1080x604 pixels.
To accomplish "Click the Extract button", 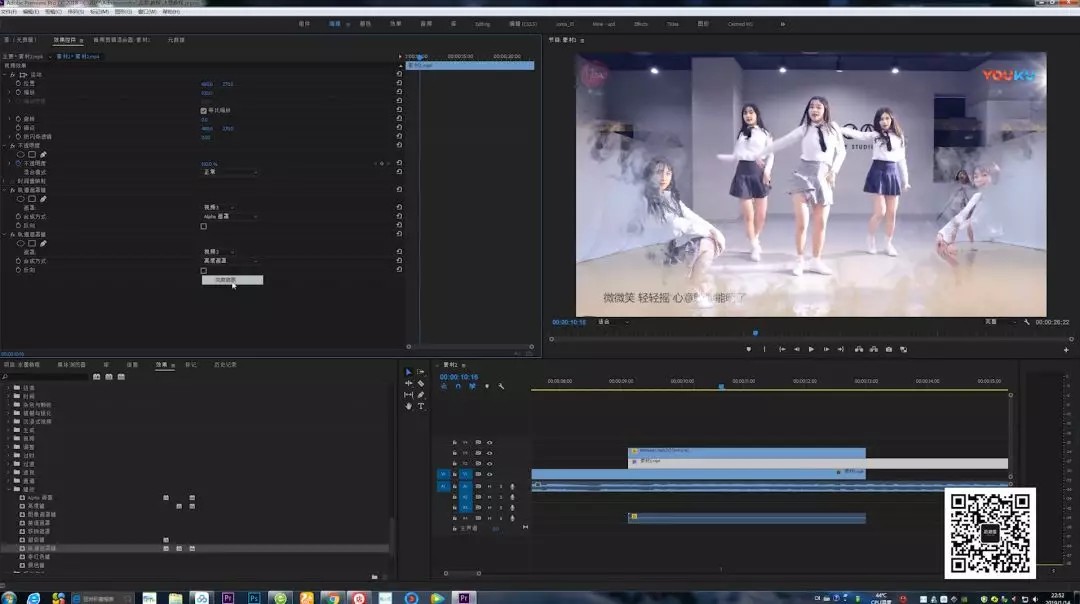I will (873, 349).
